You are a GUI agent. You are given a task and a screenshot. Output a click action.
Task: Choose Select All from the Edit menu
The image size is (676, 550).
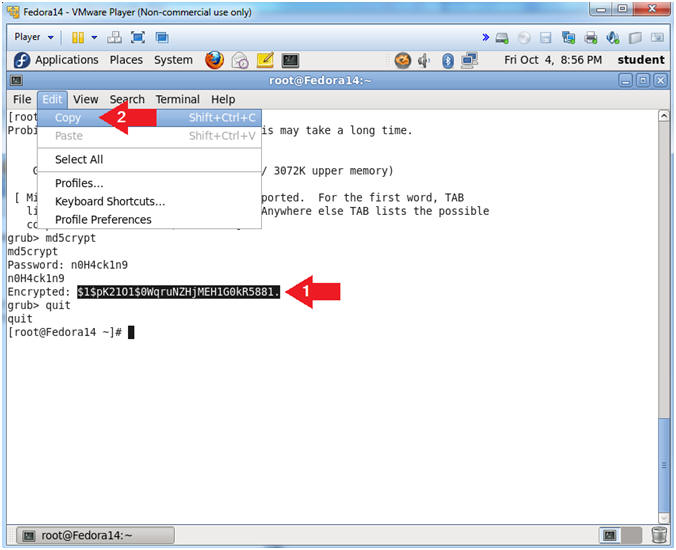coord(149,159)
